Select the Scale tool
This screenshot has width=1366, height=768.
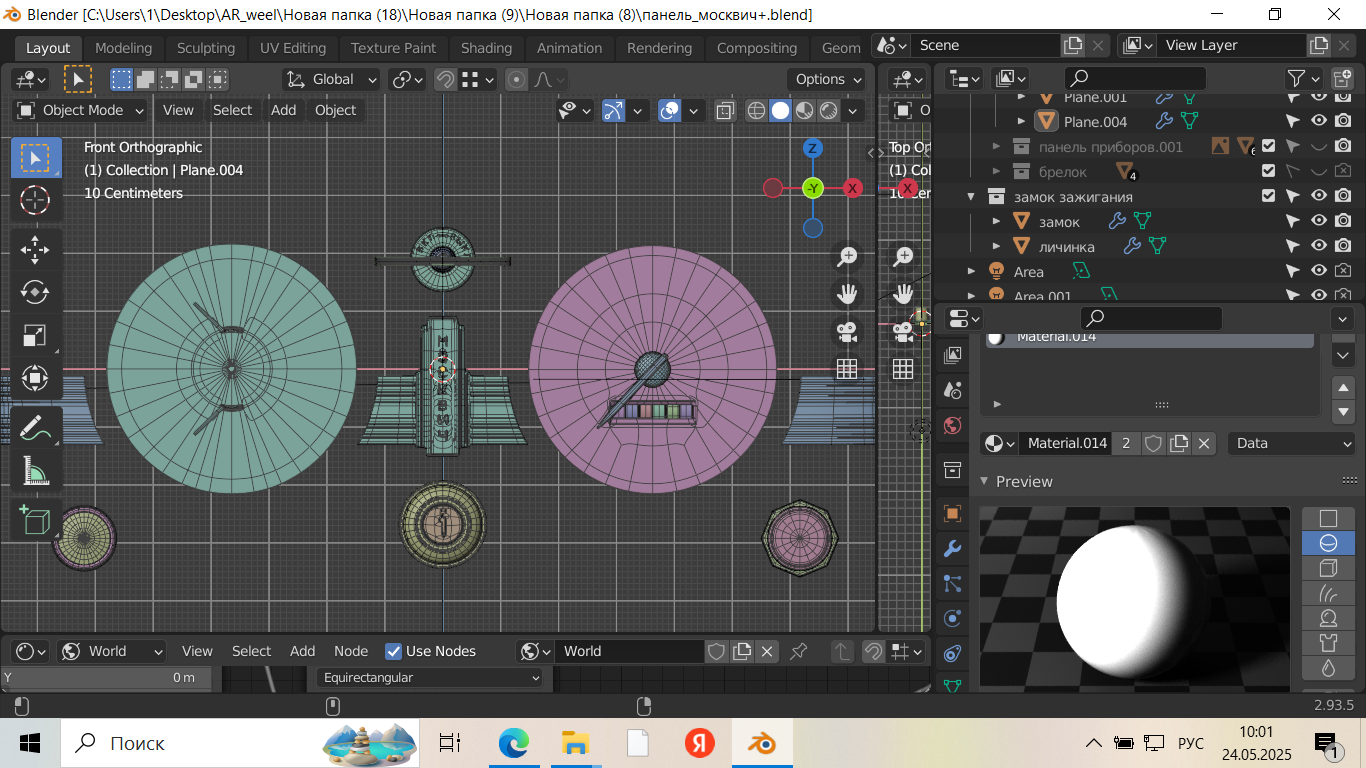pyautogui.click(x=35, y=335)
